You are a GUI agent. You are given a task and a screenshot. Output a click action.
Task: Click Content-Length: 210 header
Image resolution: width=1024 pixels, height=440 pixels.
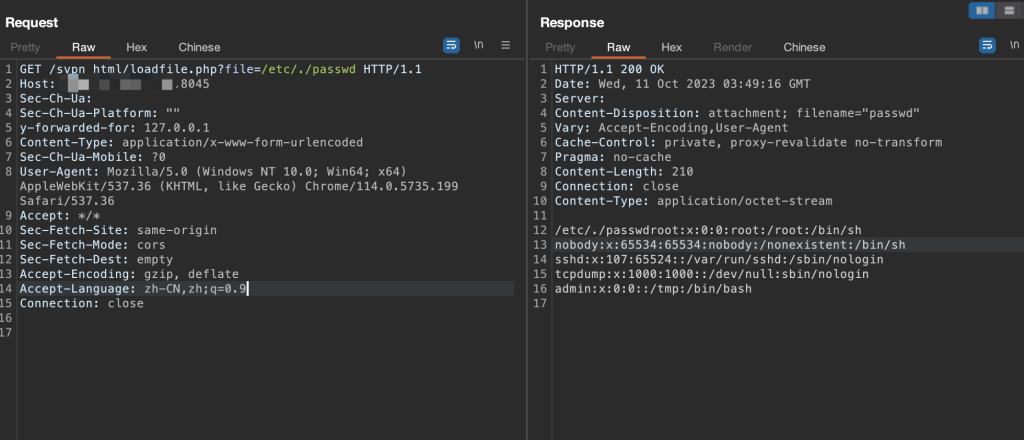tap(624, 171)
